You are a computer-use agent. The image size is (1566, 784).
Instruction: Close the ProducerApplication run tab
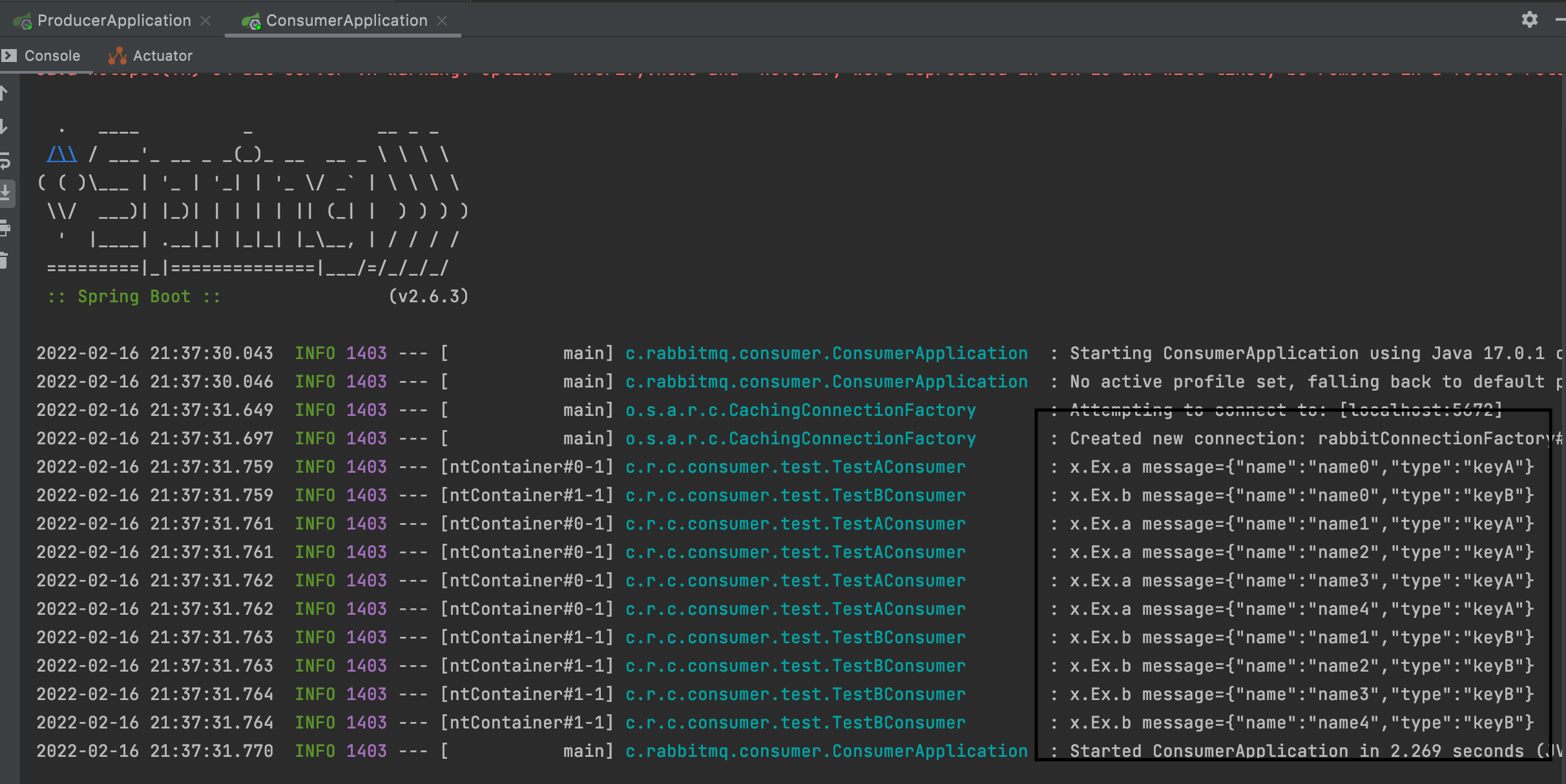[x=205, y=20]
